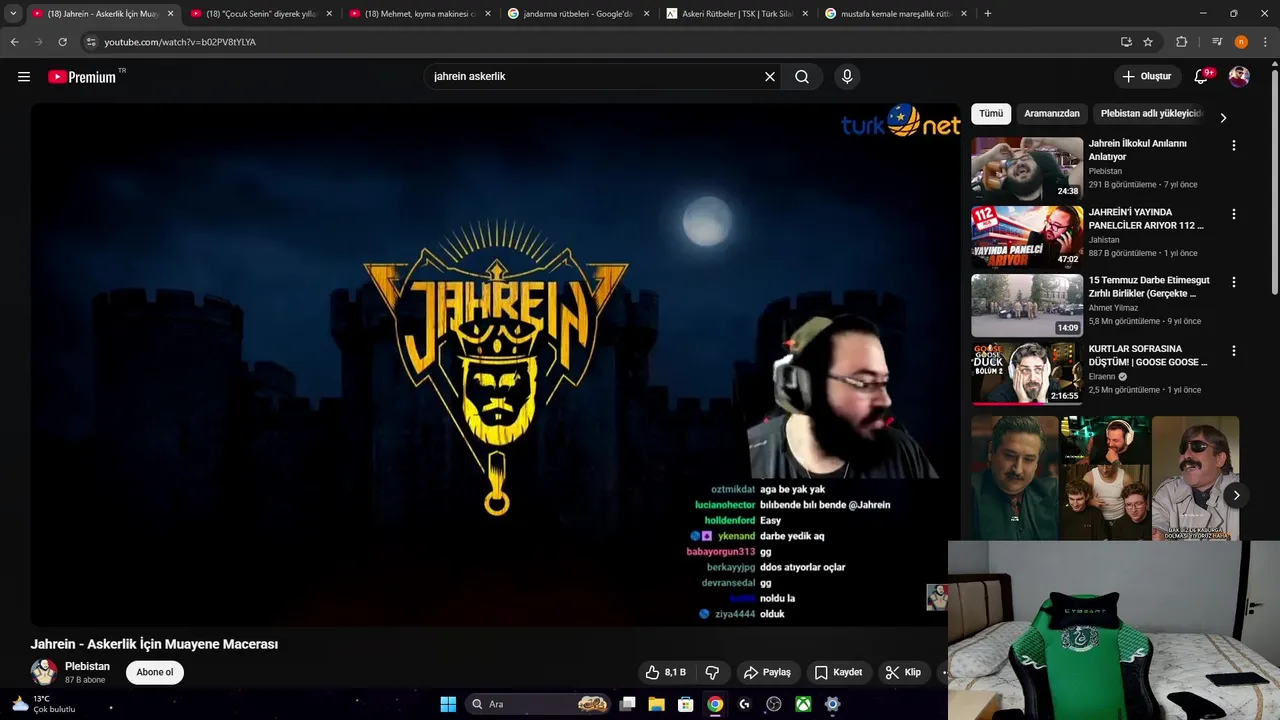Screen dimensions: 1280x720
Task: Select the Tümü filter chip
Action: 991,114
